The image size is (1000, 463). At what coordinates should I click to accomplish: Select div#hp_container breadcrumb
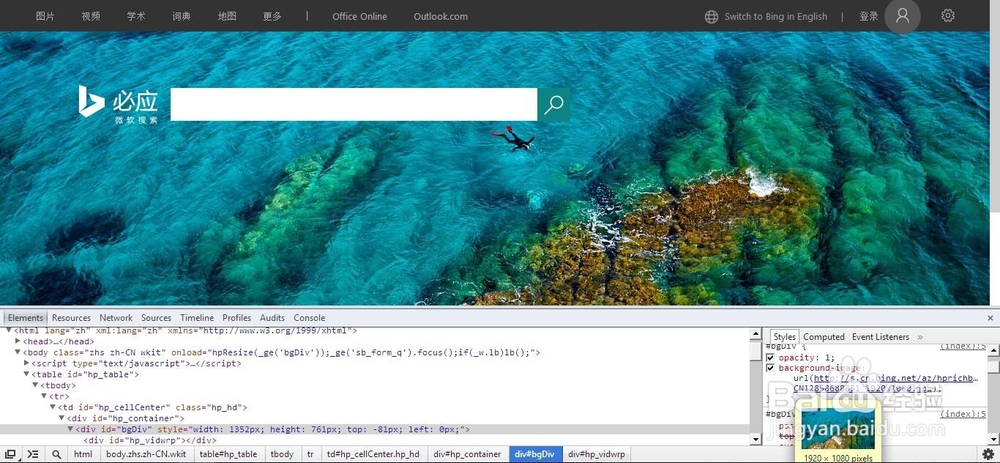point(467,454)
